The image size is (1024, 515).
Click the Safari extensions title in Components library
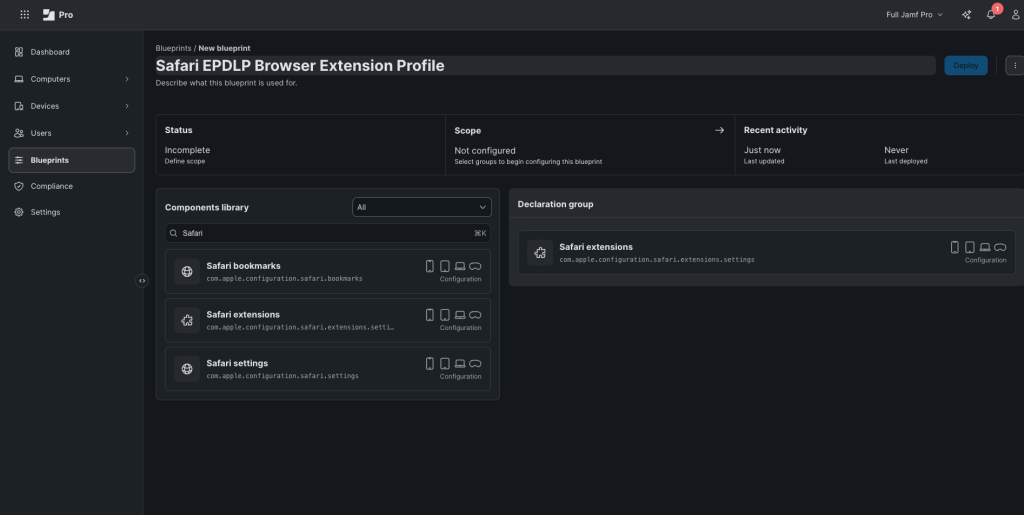coord(243,315)
